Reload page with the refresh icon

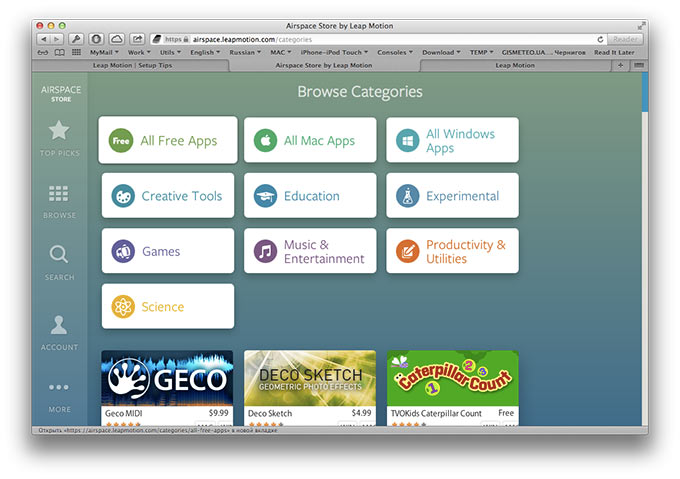click(600, 39)
